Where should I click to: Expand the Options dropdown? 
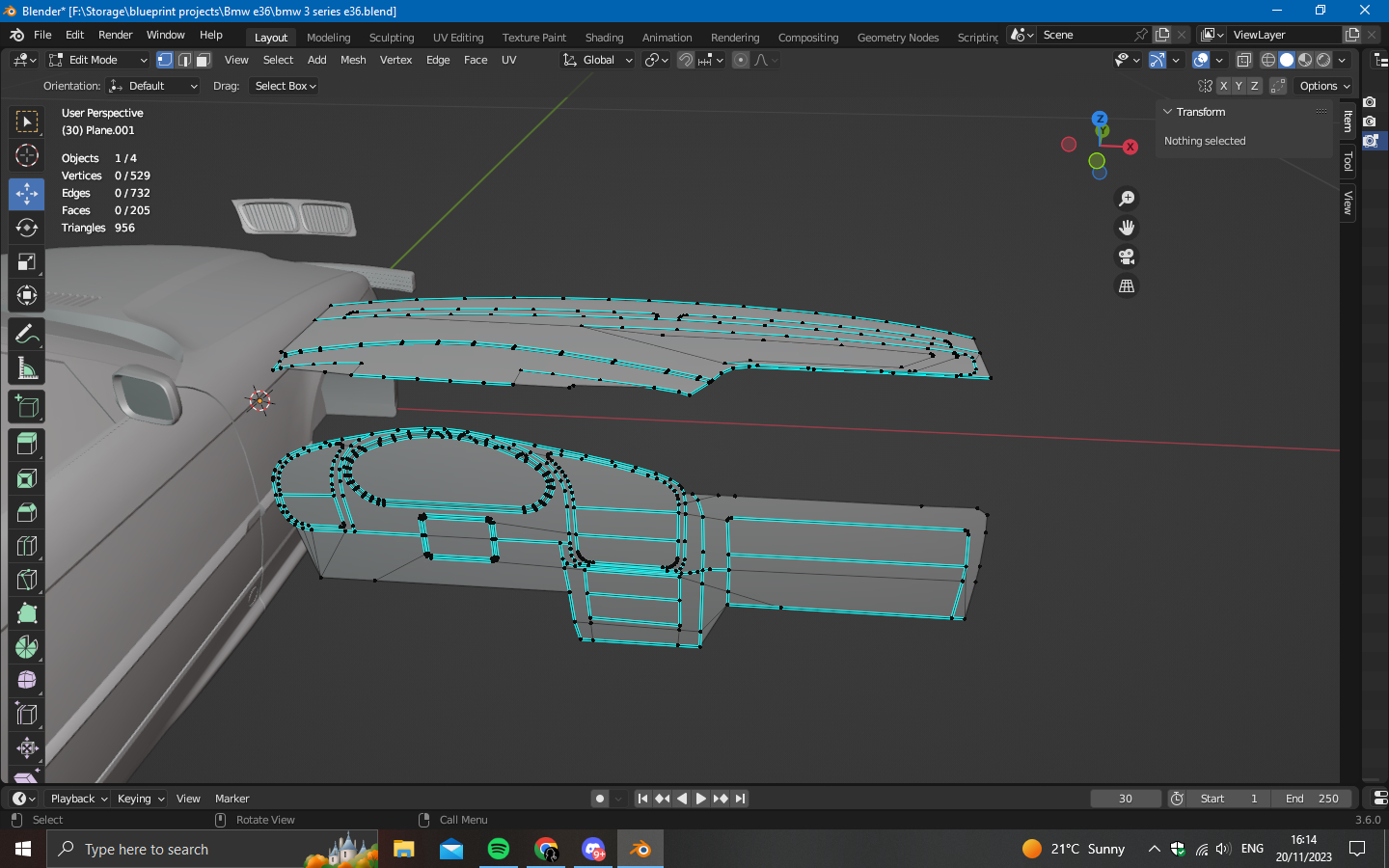(x=1324, y=86)
